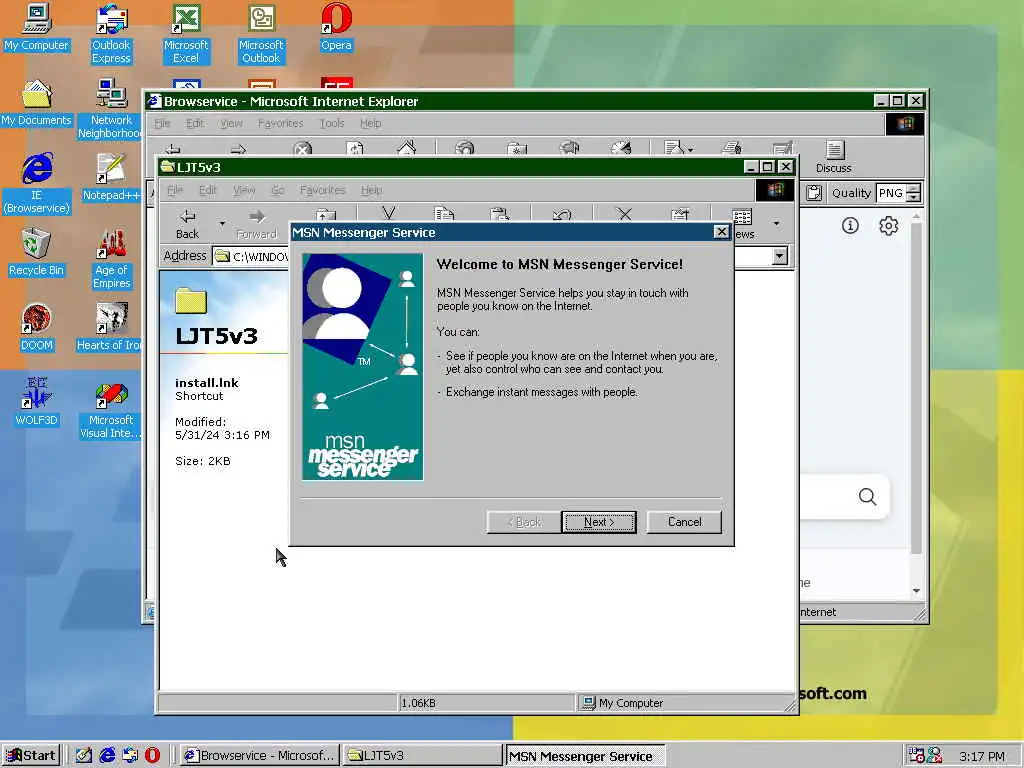
Task: Click the Refresh icon in Internet Explorer toolbar
Action: click(355, 149)
